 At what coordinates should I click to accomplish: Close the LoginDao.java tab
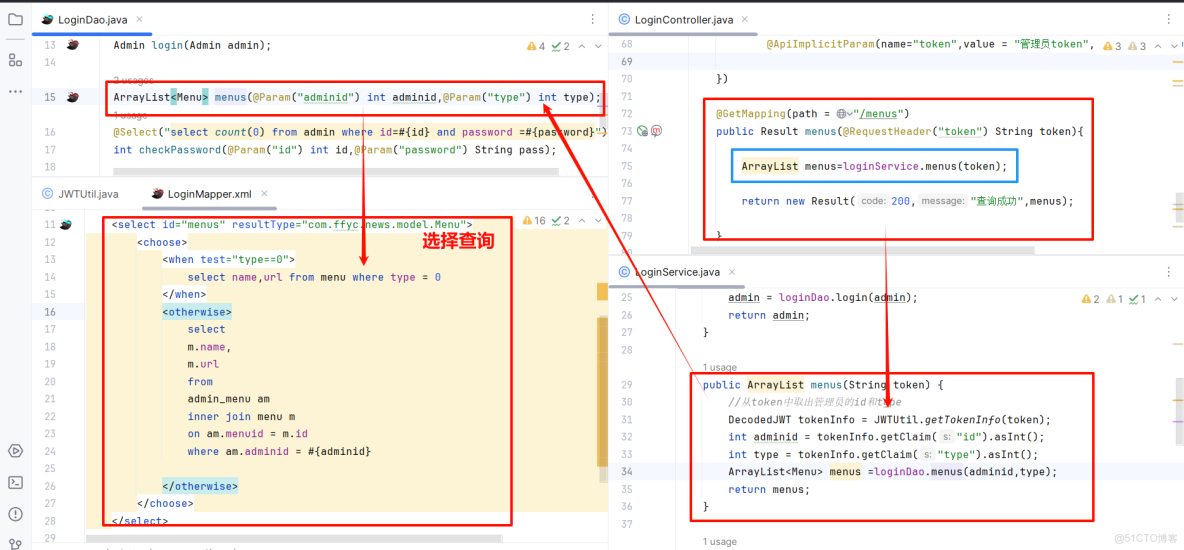pyautogui.click(x=140, y=20)
